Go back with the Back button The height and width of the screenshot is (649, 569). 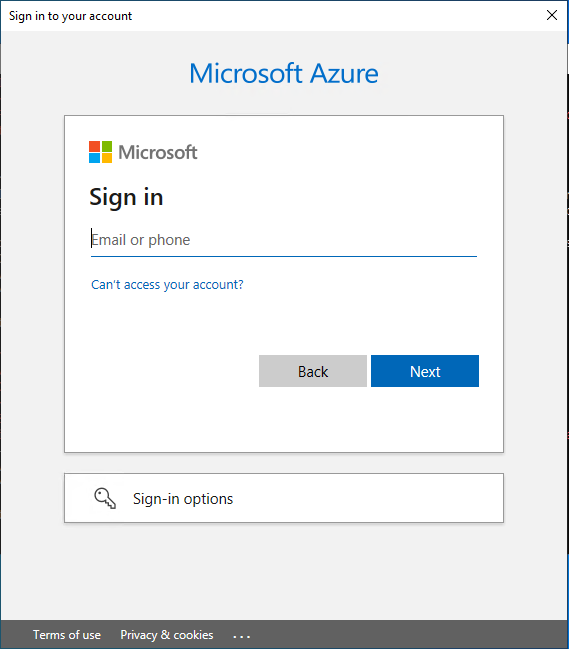[x=313, y=371]
